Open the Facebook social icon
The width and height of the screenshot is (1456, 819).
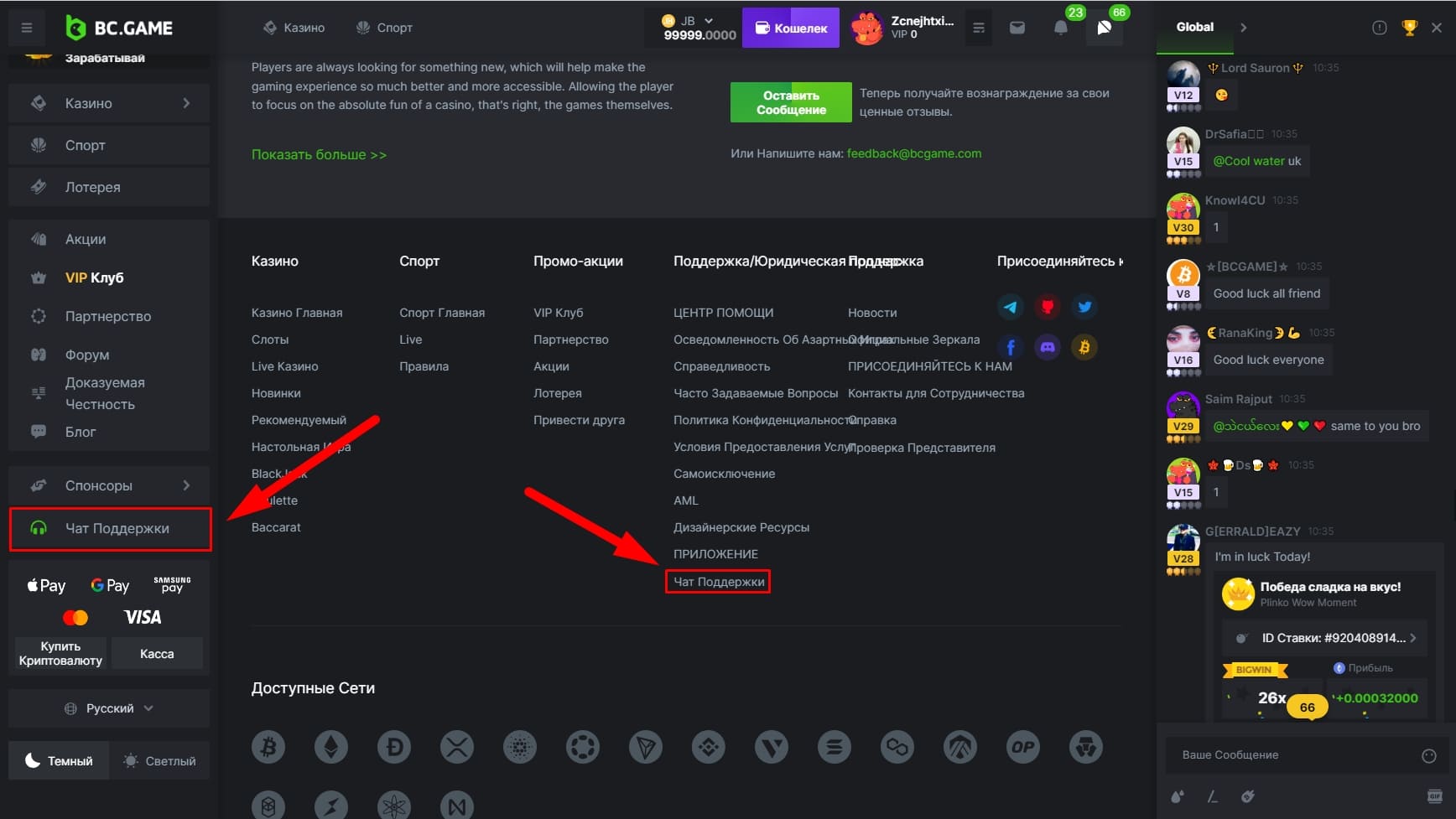click(x=1011, y=347)
